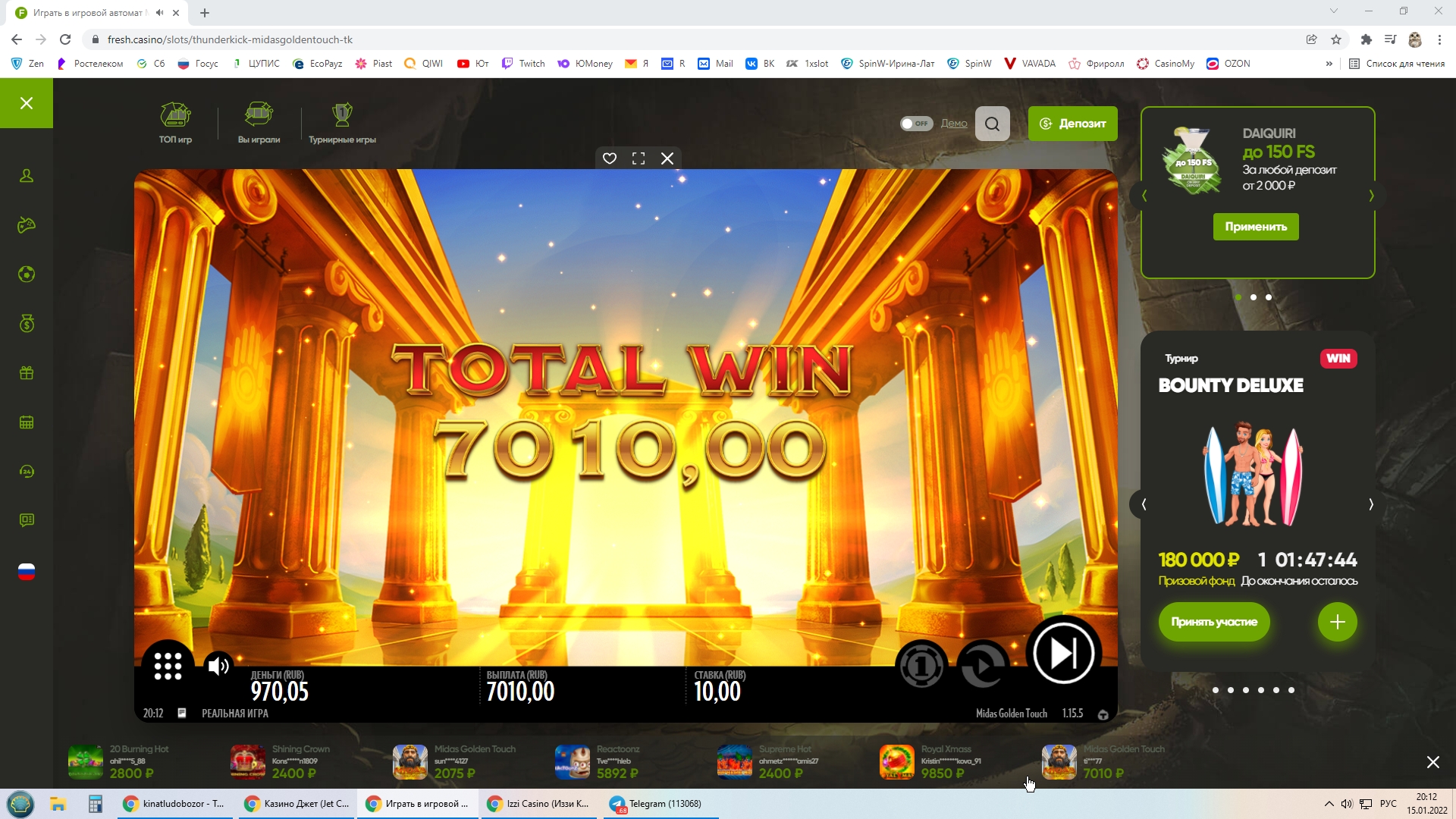The image size is (1456, 819).
Task: Select the third promo carousel dot
Action: [1269, 297]
